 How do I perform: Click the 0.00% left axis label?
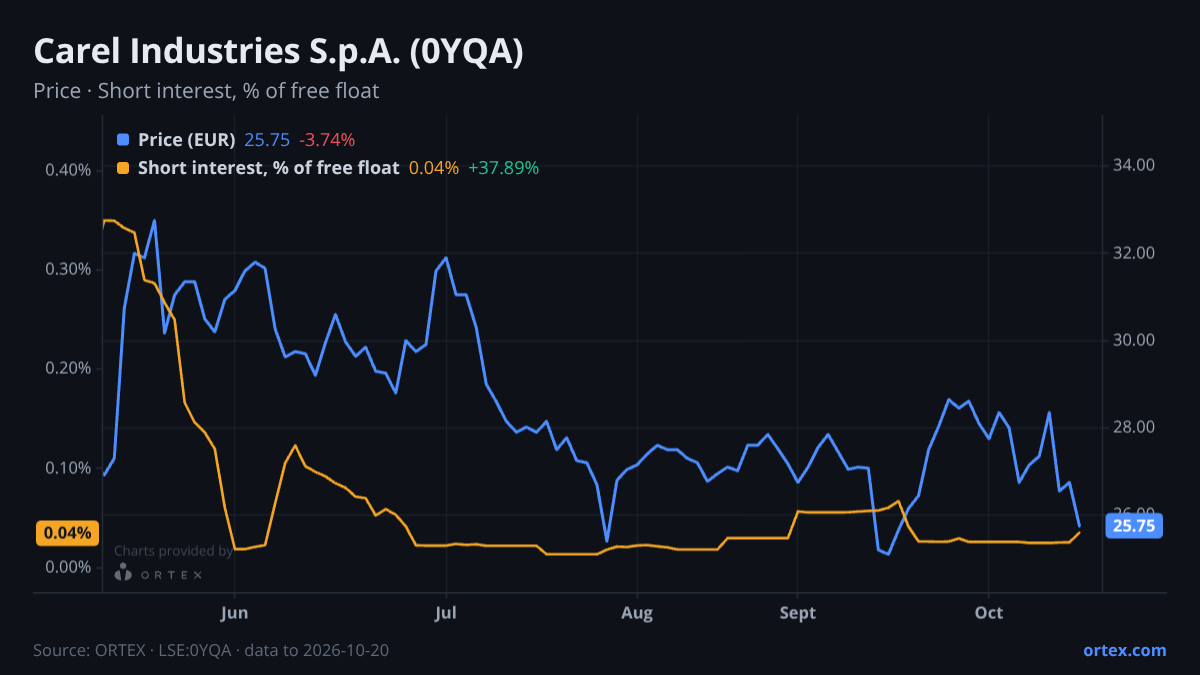click(68, 567)
